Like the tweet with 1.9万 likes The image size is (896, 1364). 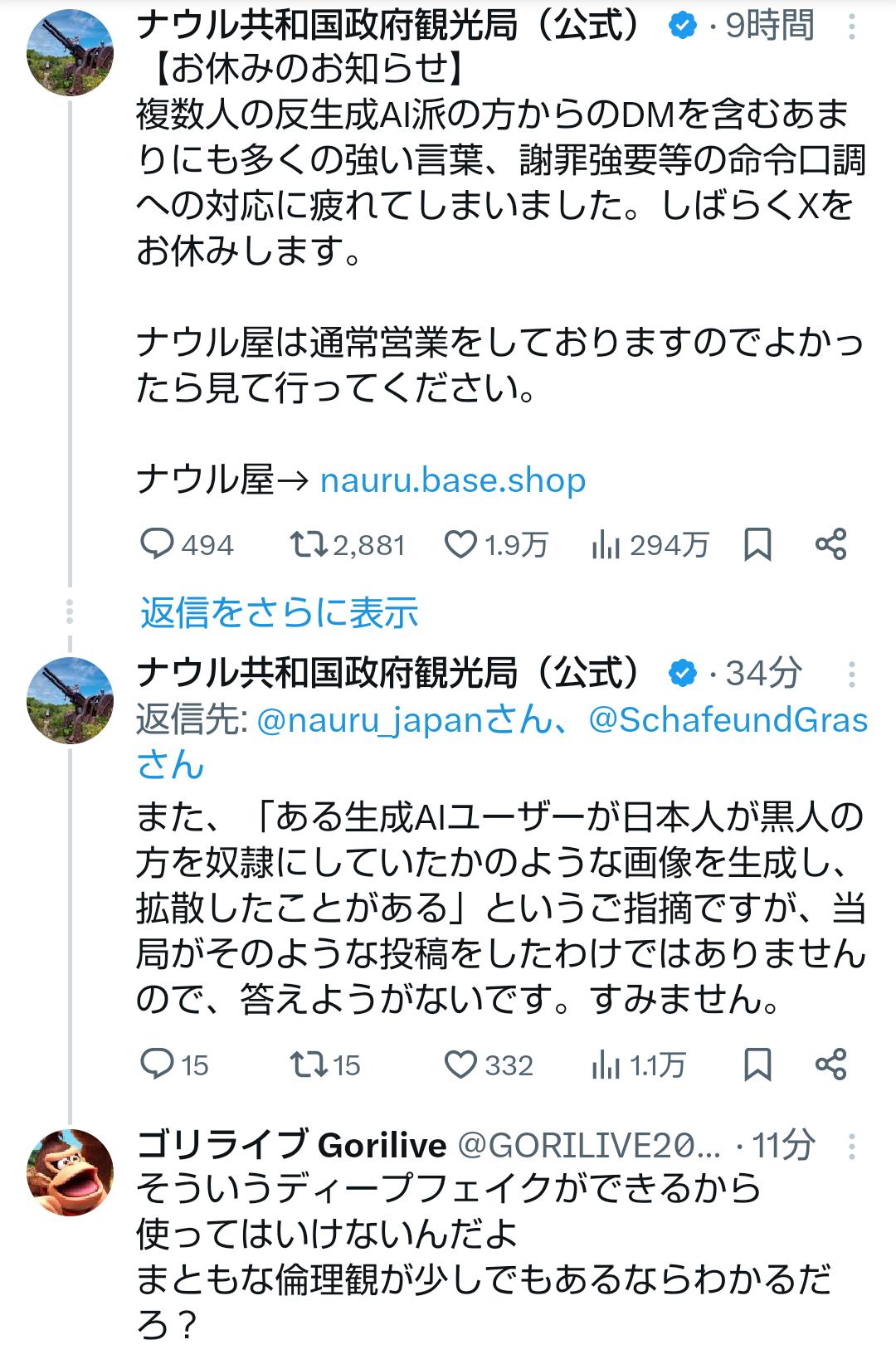point(465,544)
